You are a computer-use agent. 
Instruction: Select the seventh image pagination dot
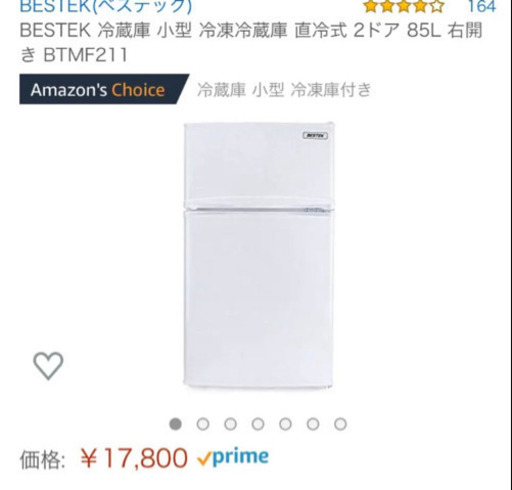point(340,424)
